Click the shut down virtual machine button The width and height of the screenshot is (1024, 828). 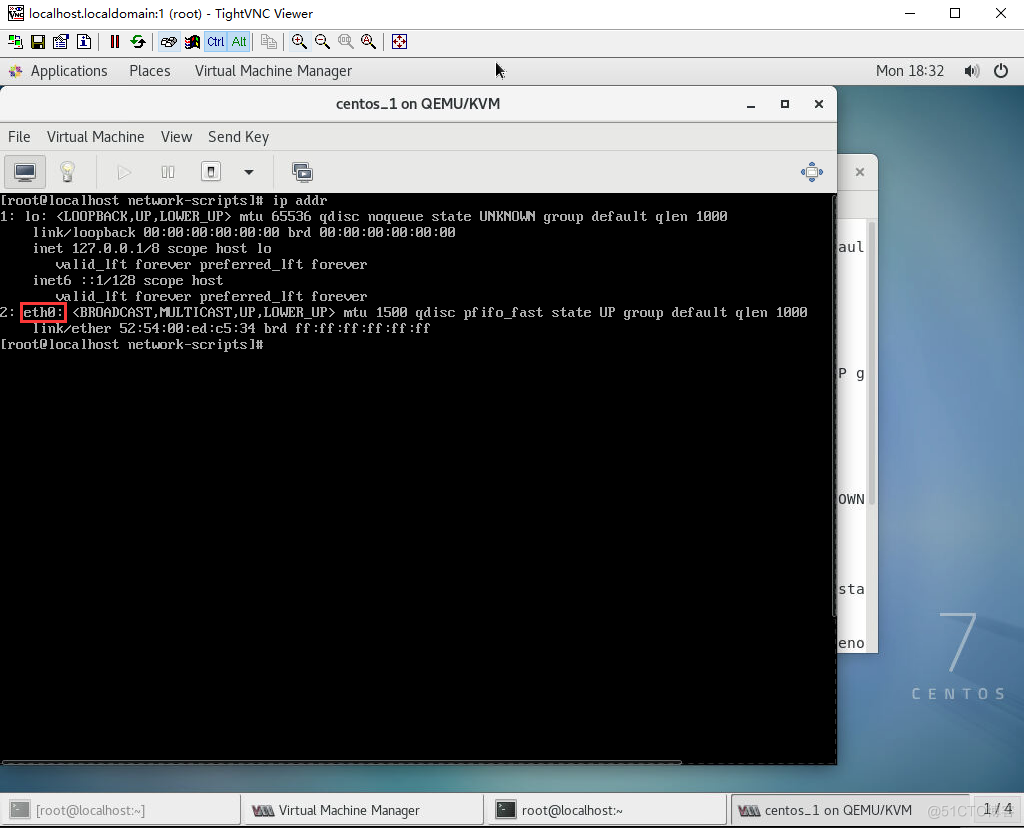click(x=210, y=172)
